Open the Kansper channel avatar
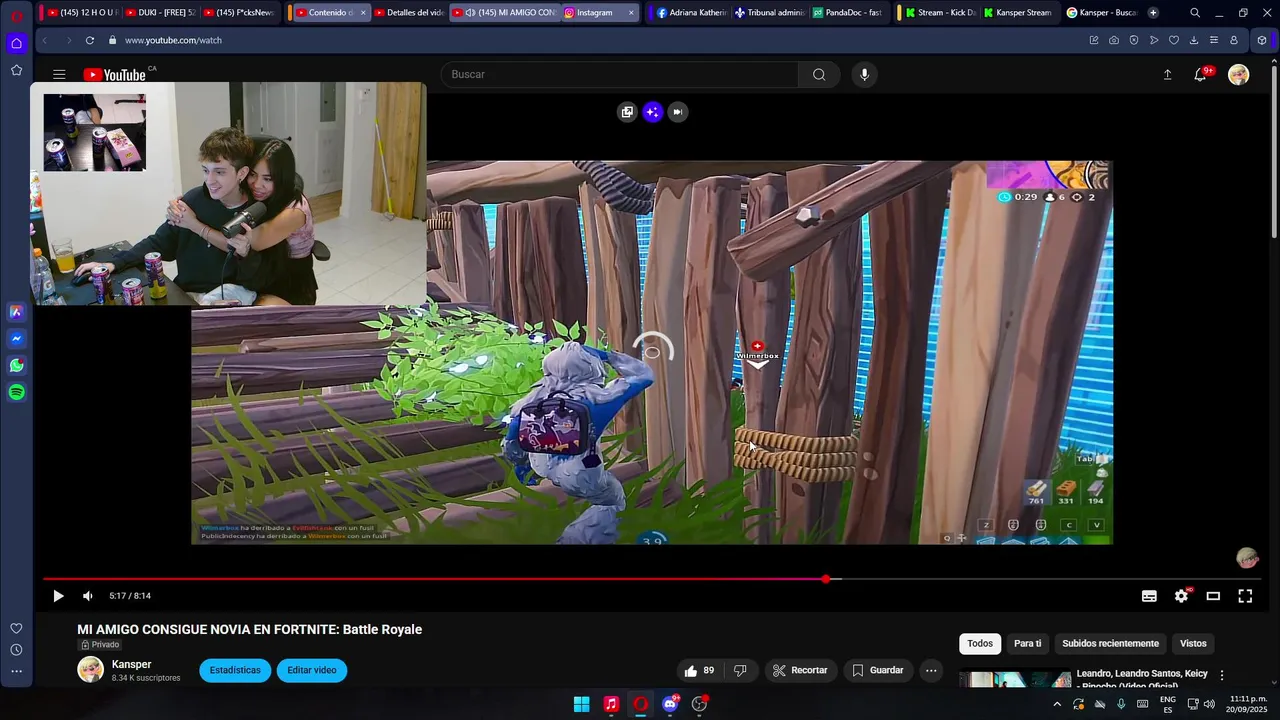 [x=91, y=670]
